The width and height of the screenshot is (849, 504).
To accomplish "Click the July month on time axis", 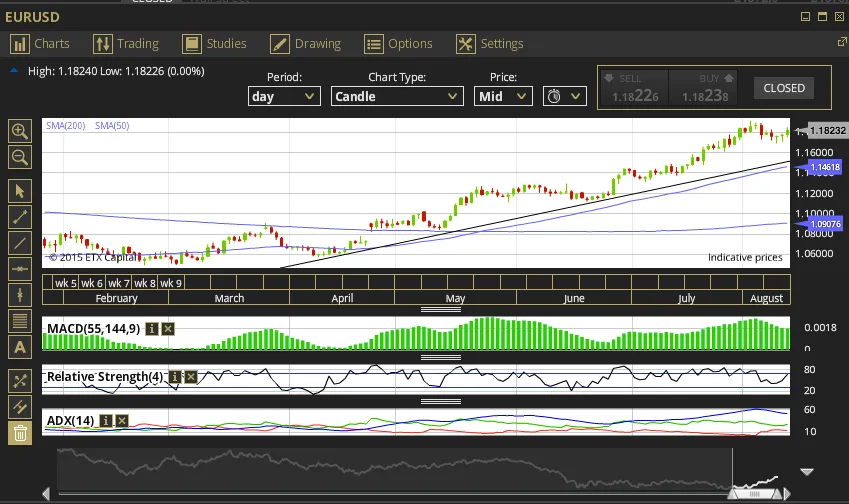I will (687, 298).
